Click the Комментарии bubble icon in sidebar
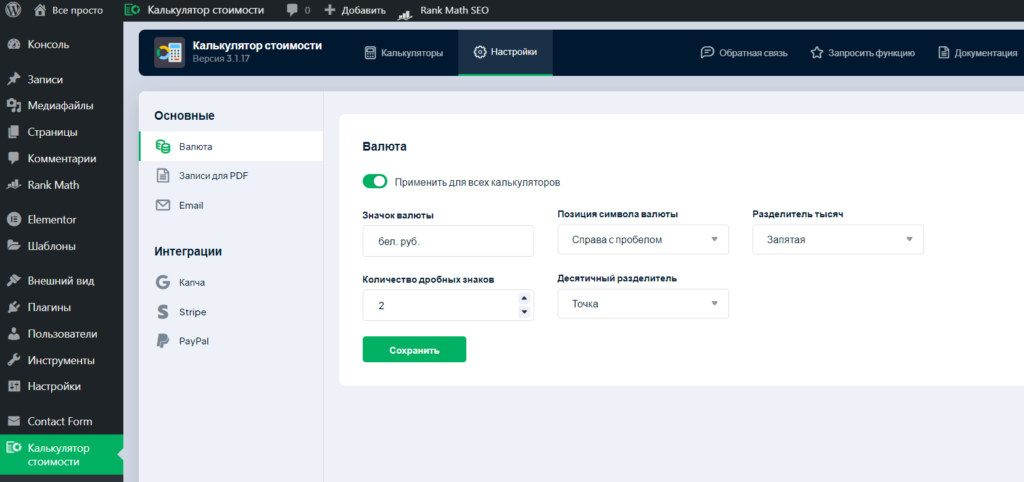This screenshot has height=482, width=1024. click(x=13, y=158)
